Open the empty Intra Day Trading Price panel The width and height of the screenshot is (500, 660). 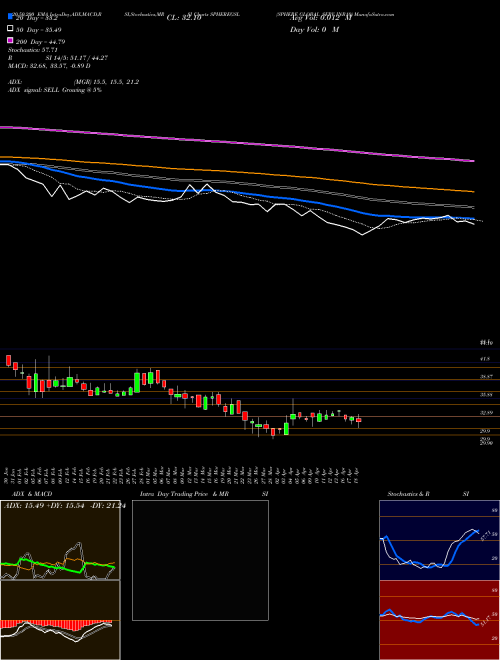click(200, 560)
